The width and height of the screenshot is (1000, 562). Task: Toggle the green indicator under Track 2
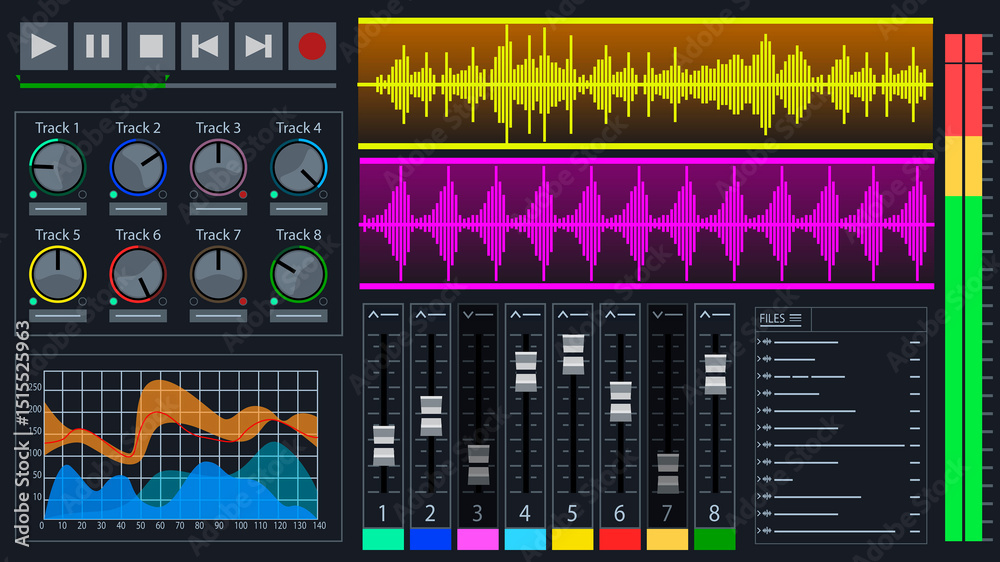tap(114, 195)
